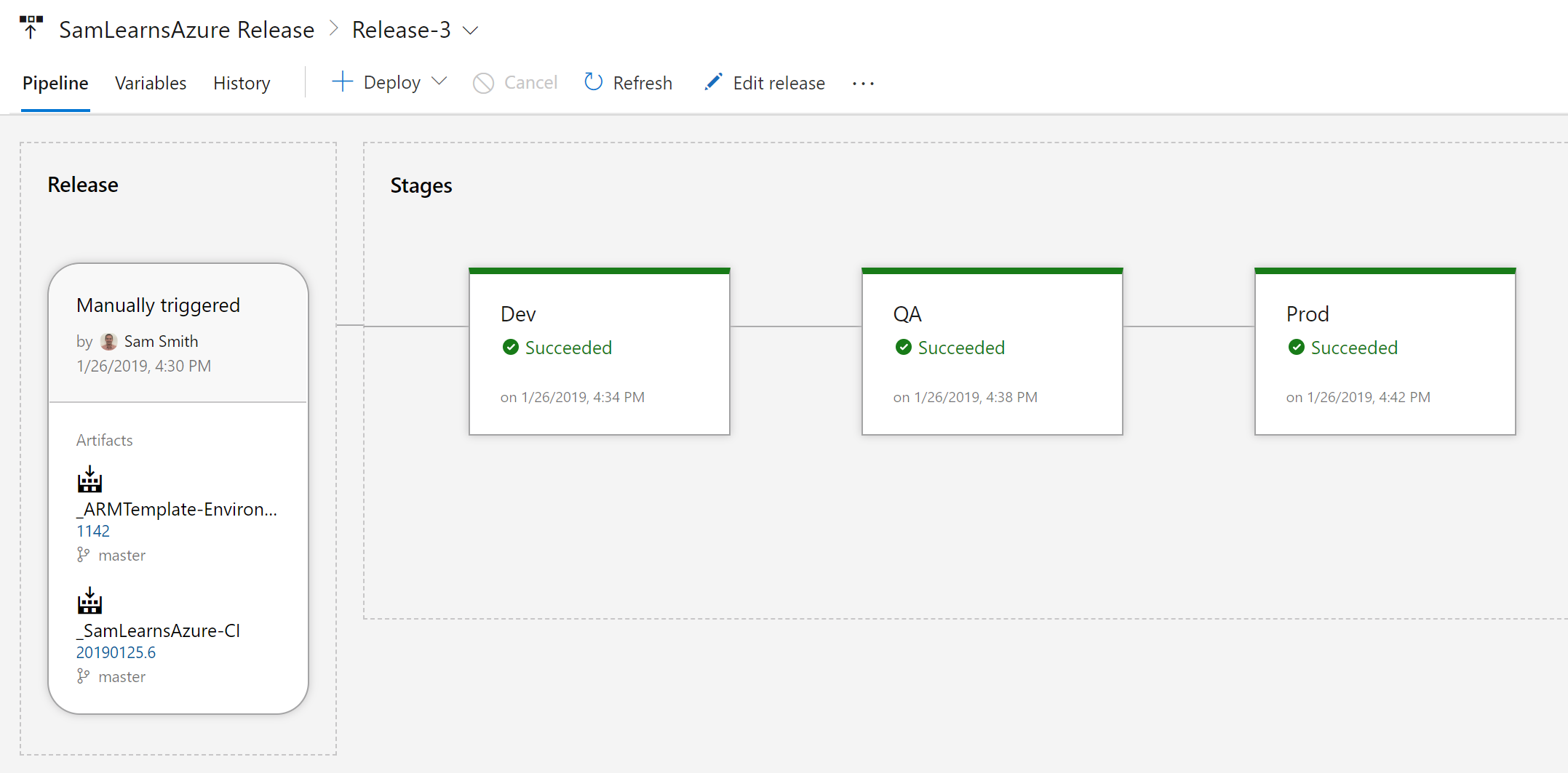Viewport: 1568px width, 773px height.
Task: Click the _SamLearnsAzure-CI artifact build icon
Action: pos(90,601)
